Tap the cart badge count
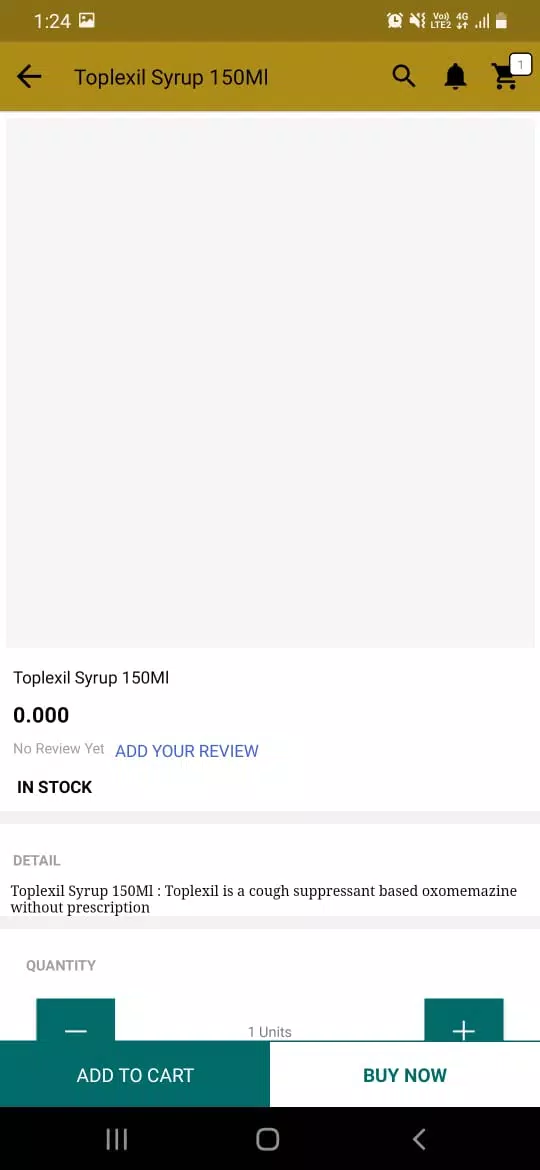Image resolution: width=540 pixels, height=1170 pixels. tap(520, 65)
